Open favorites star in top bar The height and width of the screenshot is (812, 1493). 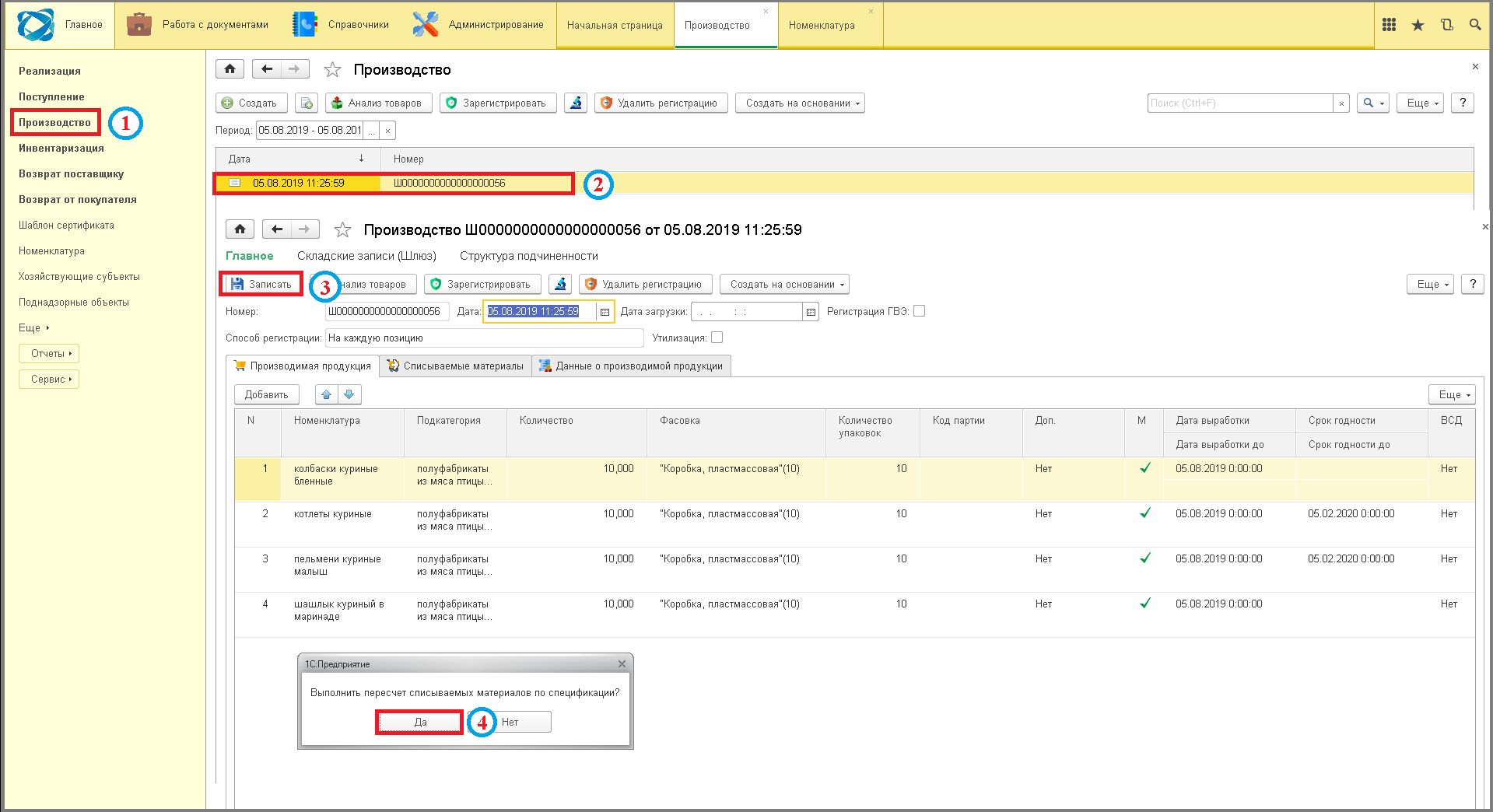click(1418, 25)
